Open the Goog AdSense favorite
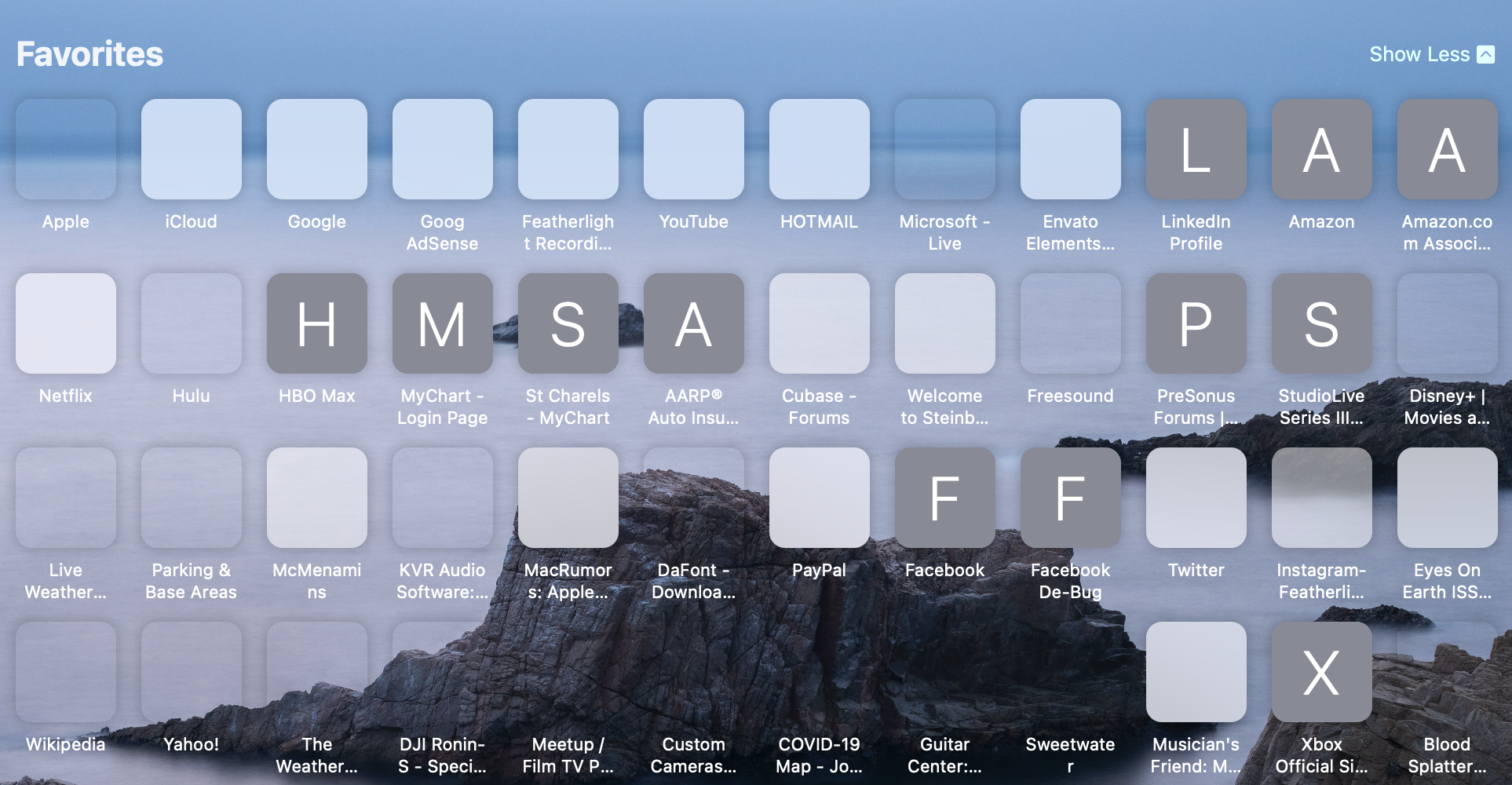Screen dimensions: 1512x785 (x=443, y=149)
